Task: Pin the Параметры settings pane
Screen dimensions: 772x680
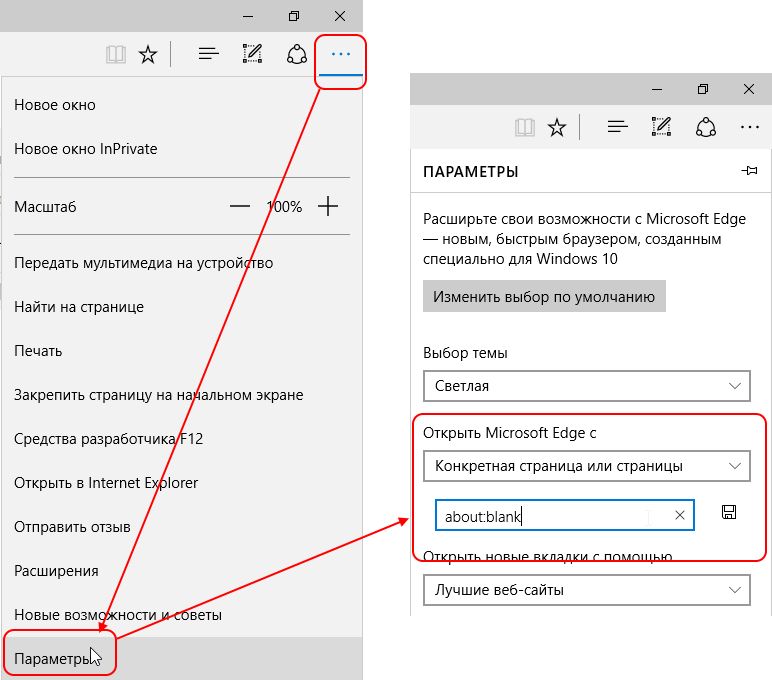Action: point(749,171)
